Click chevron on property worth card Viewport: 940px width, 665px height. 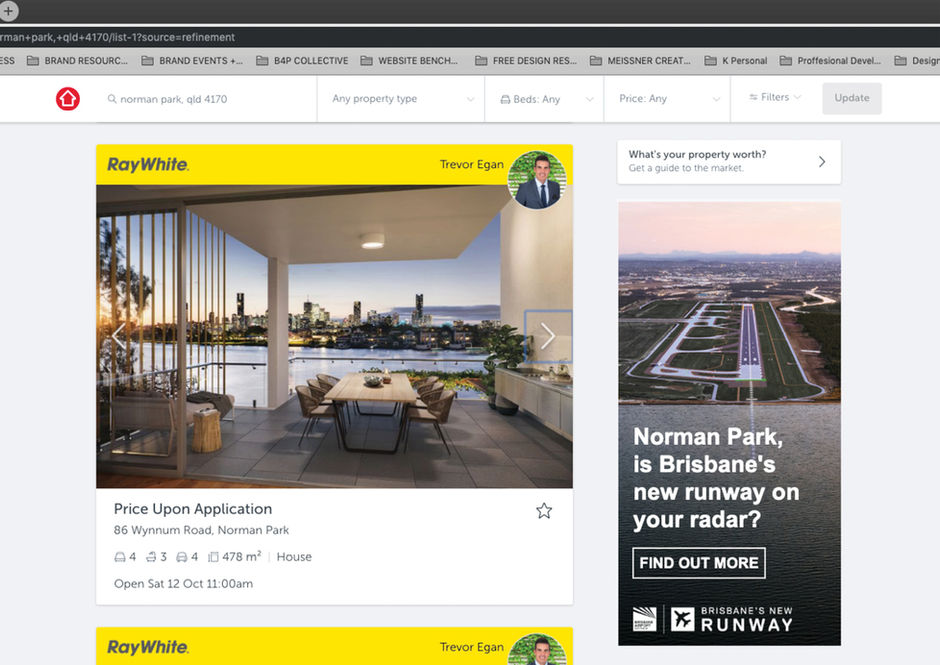pos(822,161)
